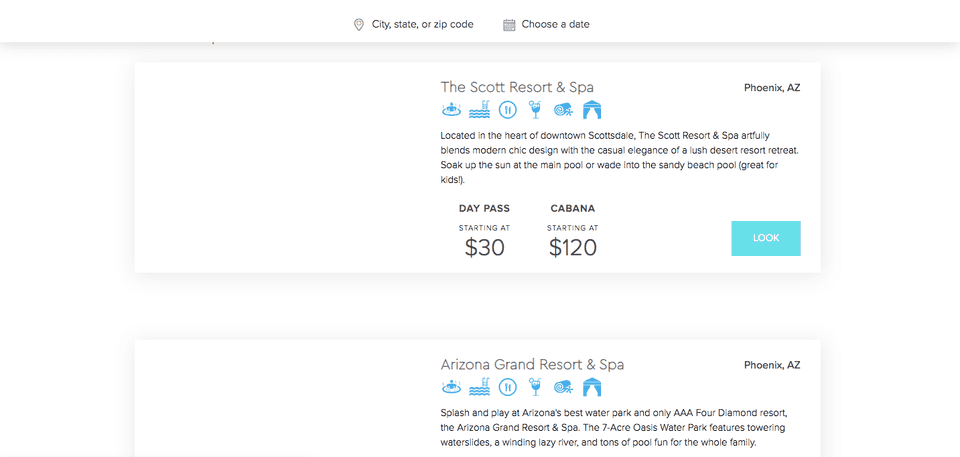960x457 pixels.
Task: Click Arizona Grand Resort swimming pool amenity icon
Action: (479, 387)
